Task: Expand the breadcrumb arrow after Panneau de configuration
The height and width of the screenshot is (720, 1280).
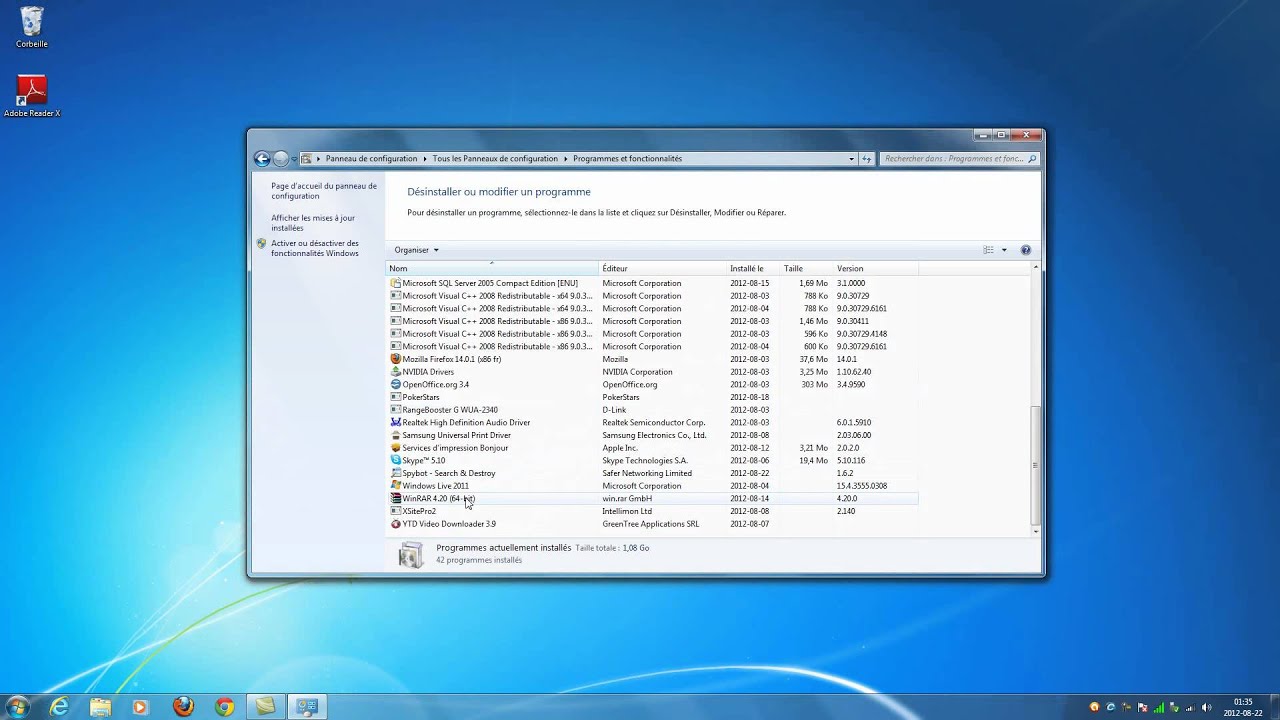Action: coord(425,159)
